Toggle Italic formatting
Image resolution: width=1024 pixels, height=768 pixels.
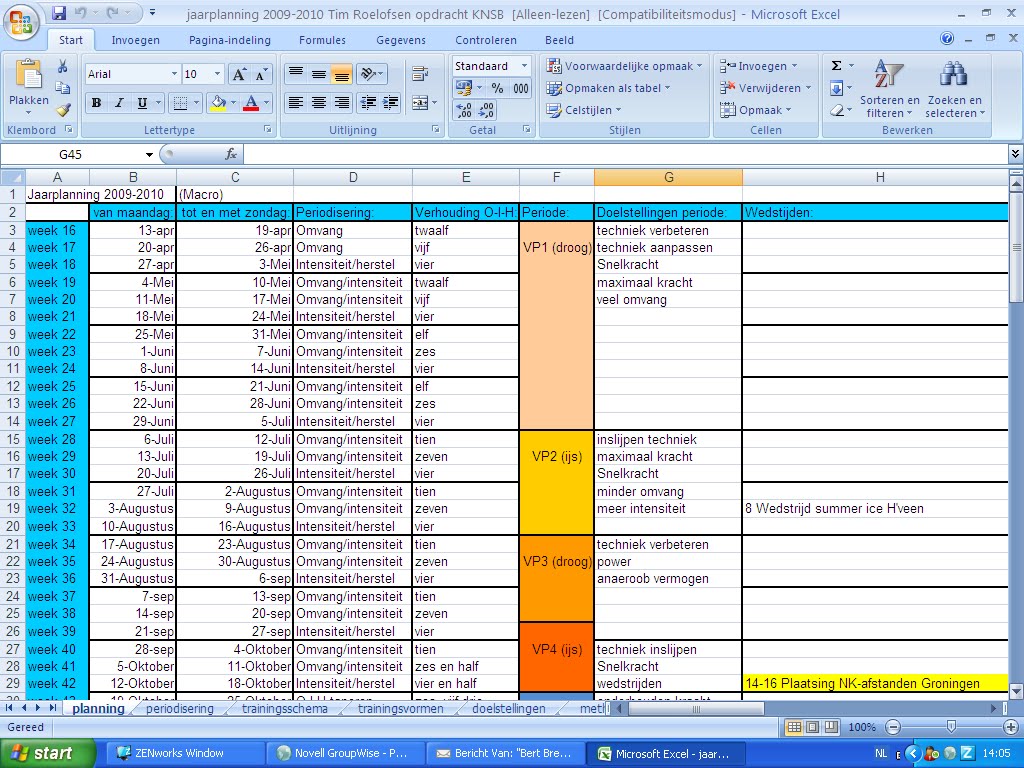pyautogui.click(x=119, y=103)
